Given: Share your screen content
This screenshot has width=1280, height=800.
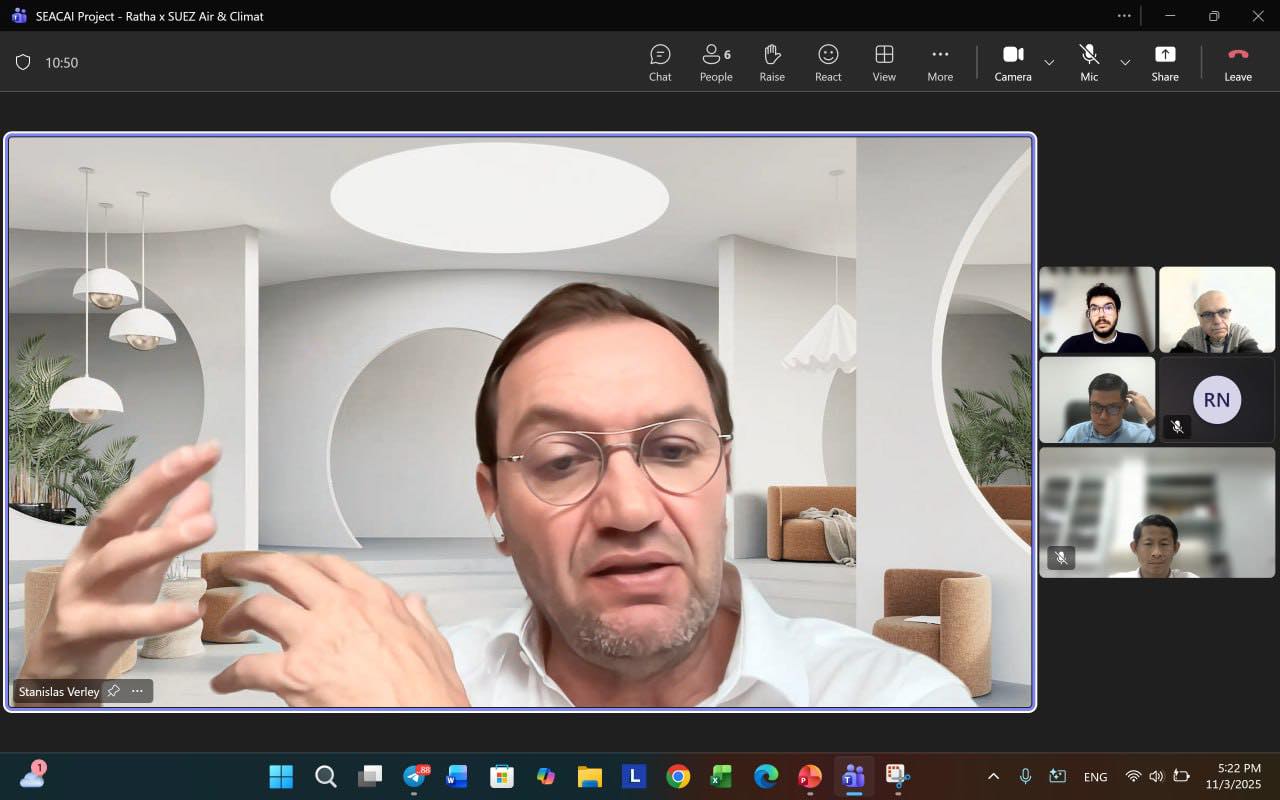Looking at the screenshot, I should [1165, 62].
